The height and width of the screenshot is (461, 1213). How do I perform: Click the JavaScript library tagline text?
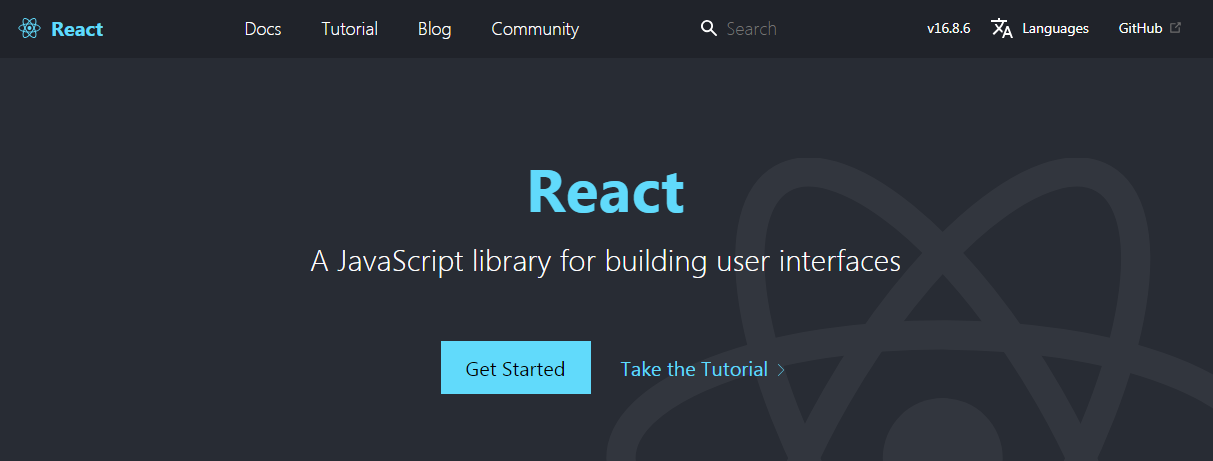pyautogui.click(x=605, y=262)
